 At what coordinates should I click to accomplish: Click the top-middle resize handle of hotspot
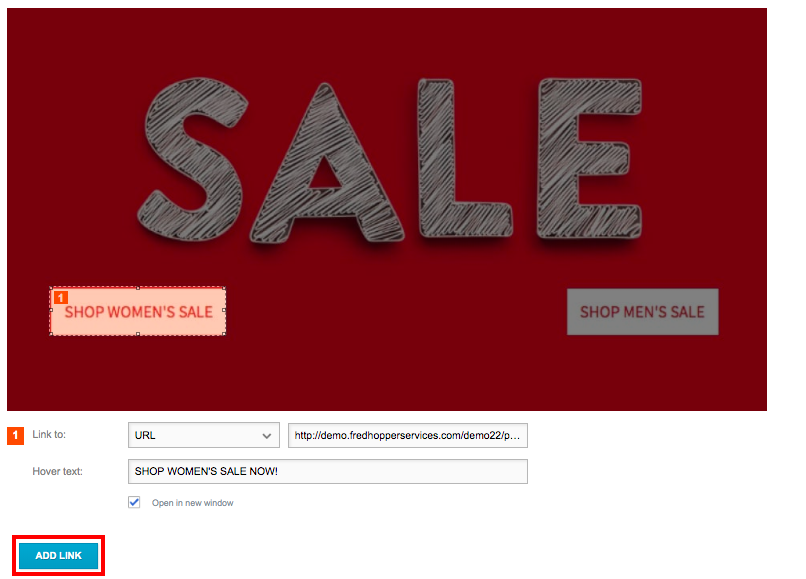click(x=138, y=288)
